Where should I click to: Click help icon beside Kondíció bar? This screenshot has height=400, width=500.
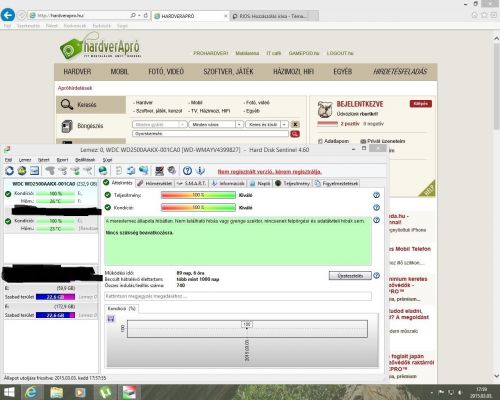[376, 208]
